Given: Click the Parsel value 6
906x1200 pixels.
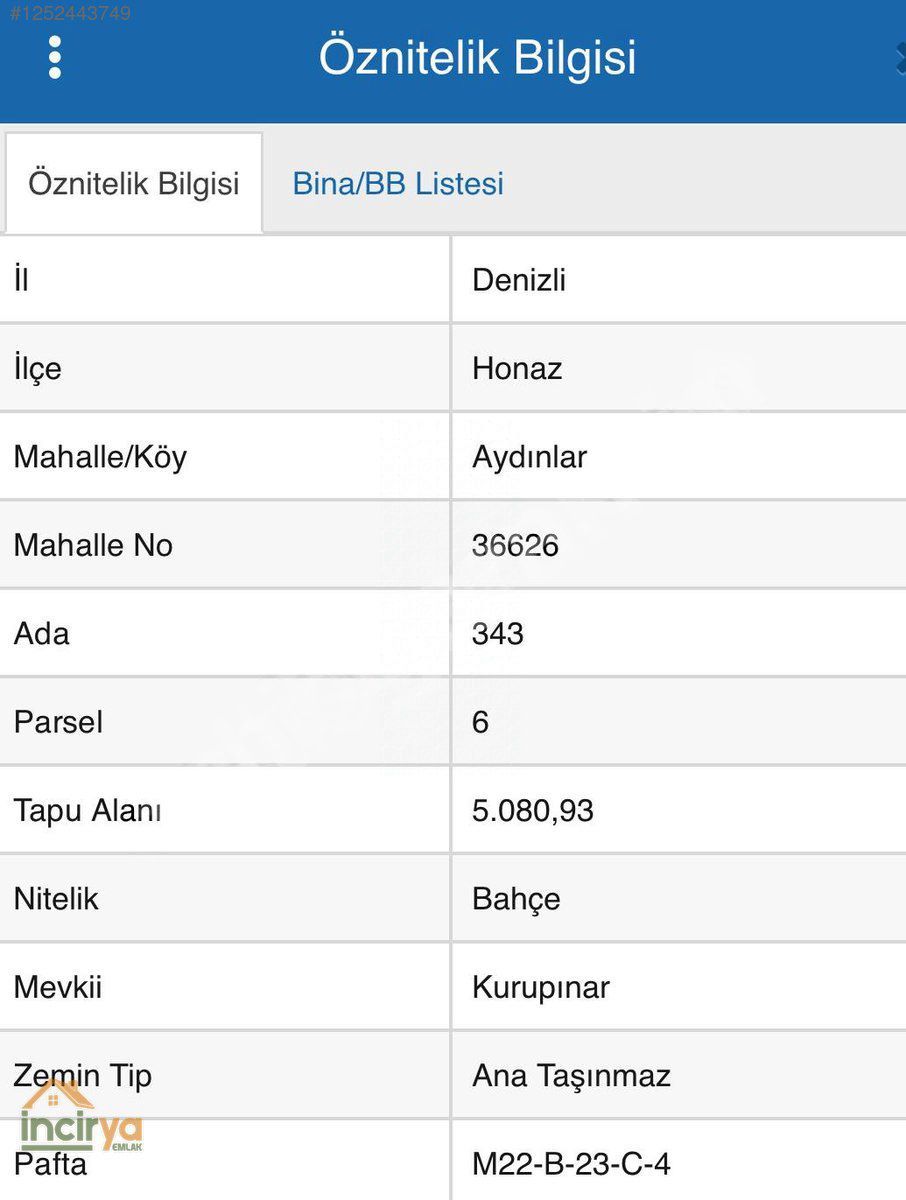Looking at the screenshot, I should pyautogui.click(x=481, y=722).
